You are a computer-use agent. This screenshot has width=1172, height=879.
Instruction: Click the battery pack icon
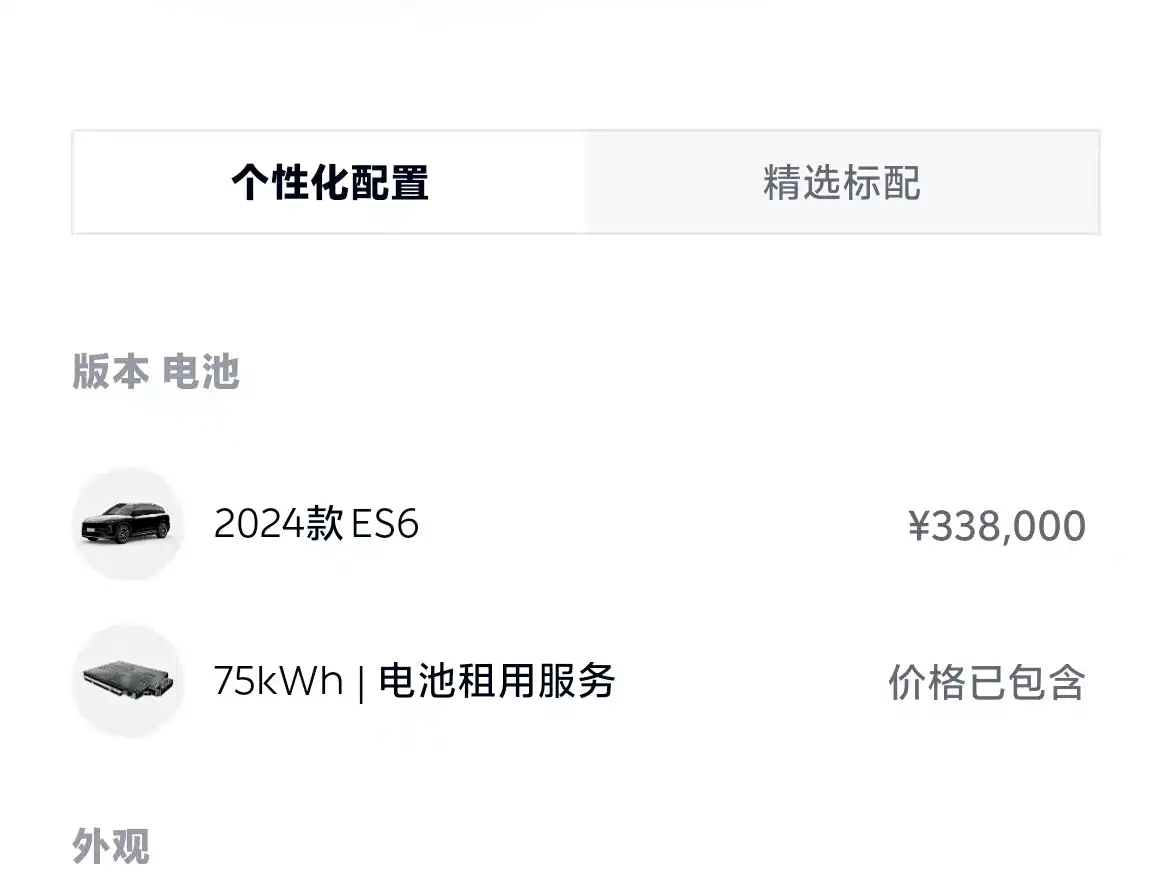coord(127,681)
